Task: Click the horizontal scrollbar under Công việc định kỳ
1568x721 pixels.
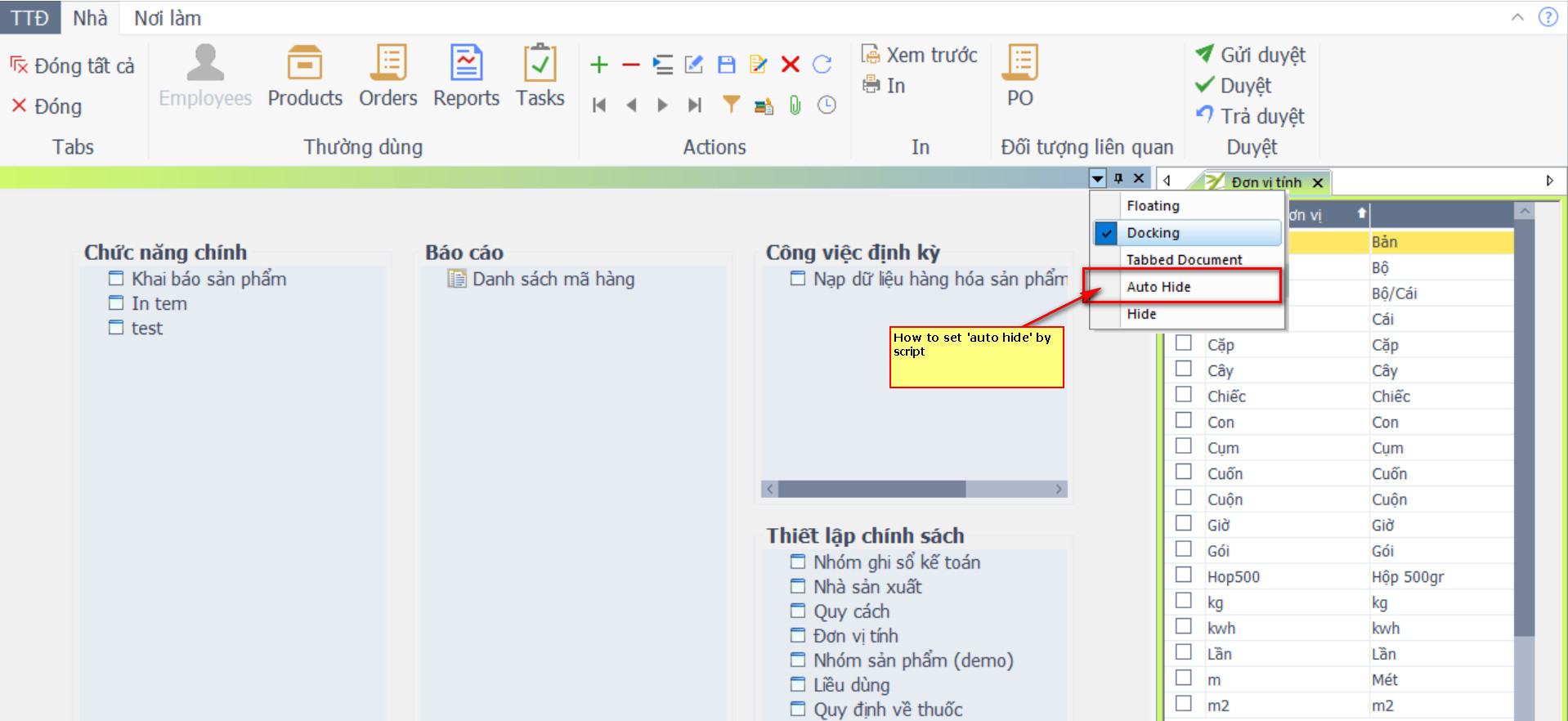Action: 871,489
